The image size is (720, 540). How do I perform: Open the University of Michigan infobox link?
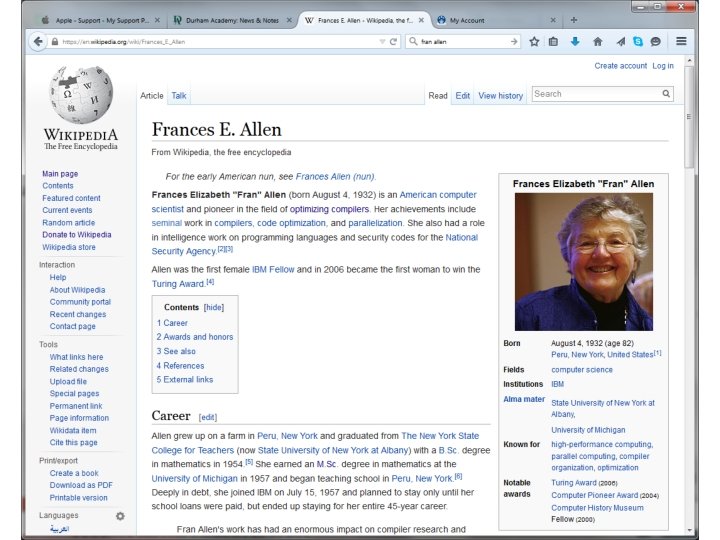pos(588,430)
